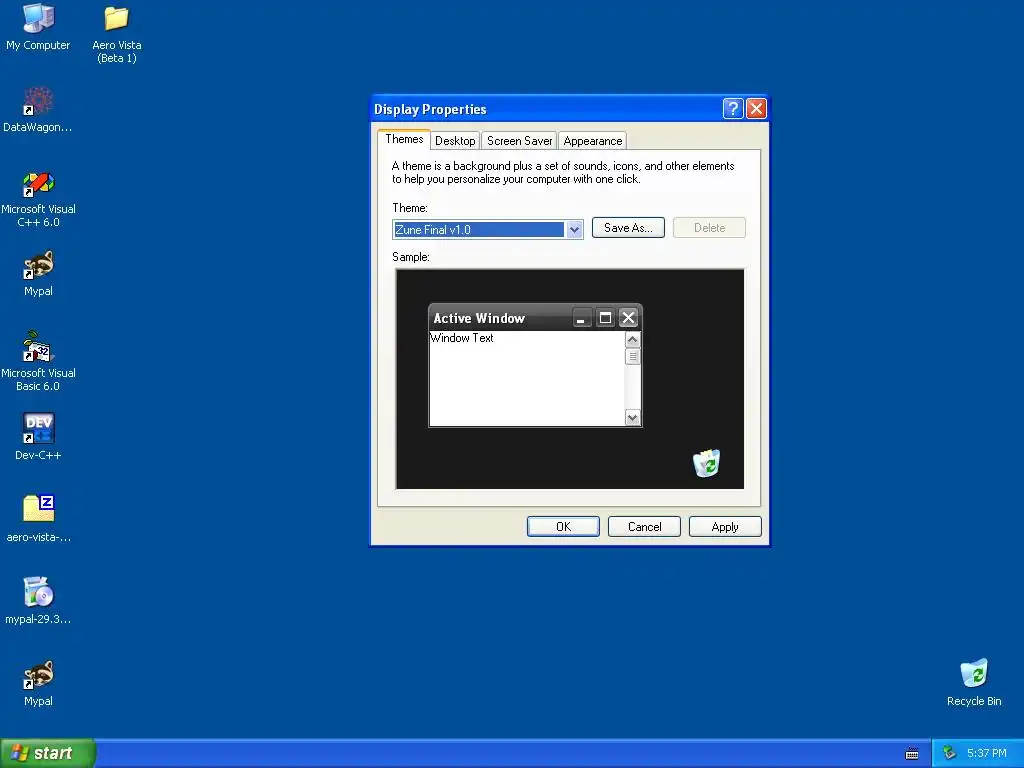Select the Aero Vista (Beta 1) folder
1024x768 pixels.
click(x=116, y=34)
